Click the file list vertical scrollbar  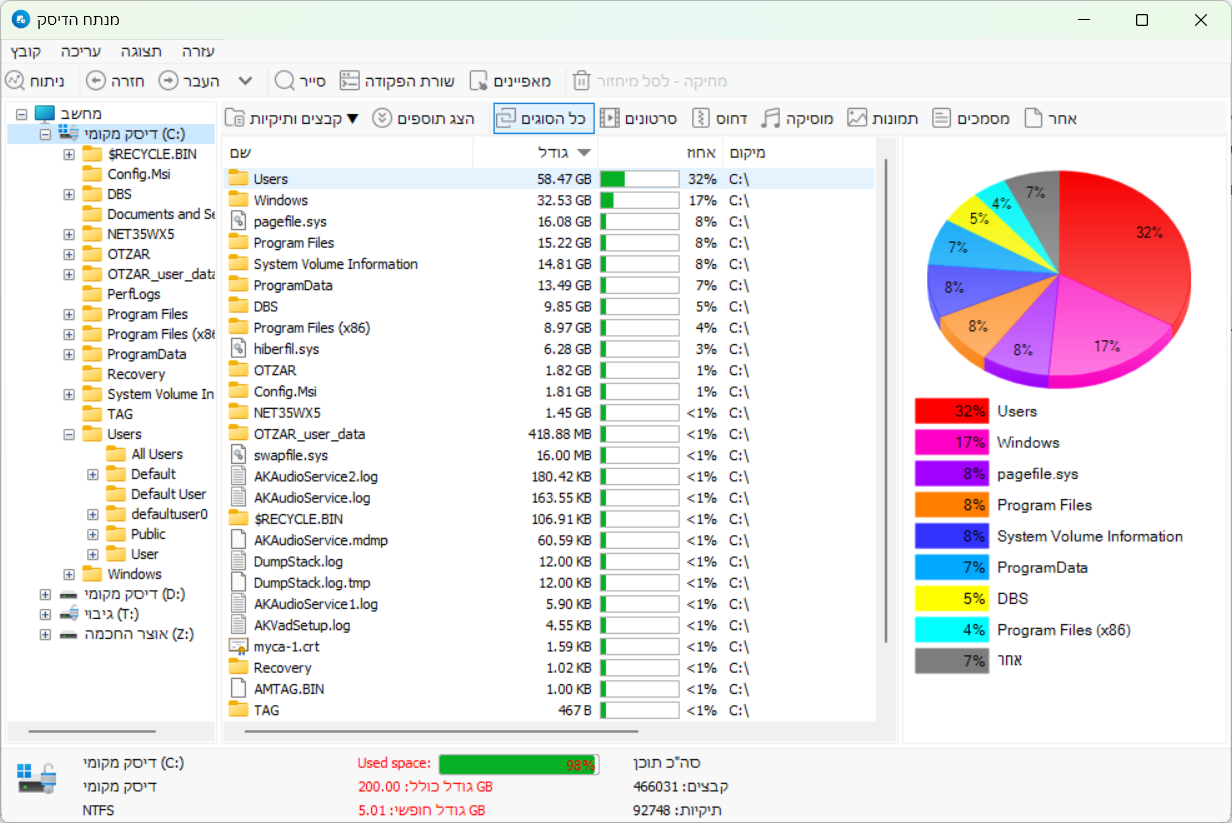(885, 400)
